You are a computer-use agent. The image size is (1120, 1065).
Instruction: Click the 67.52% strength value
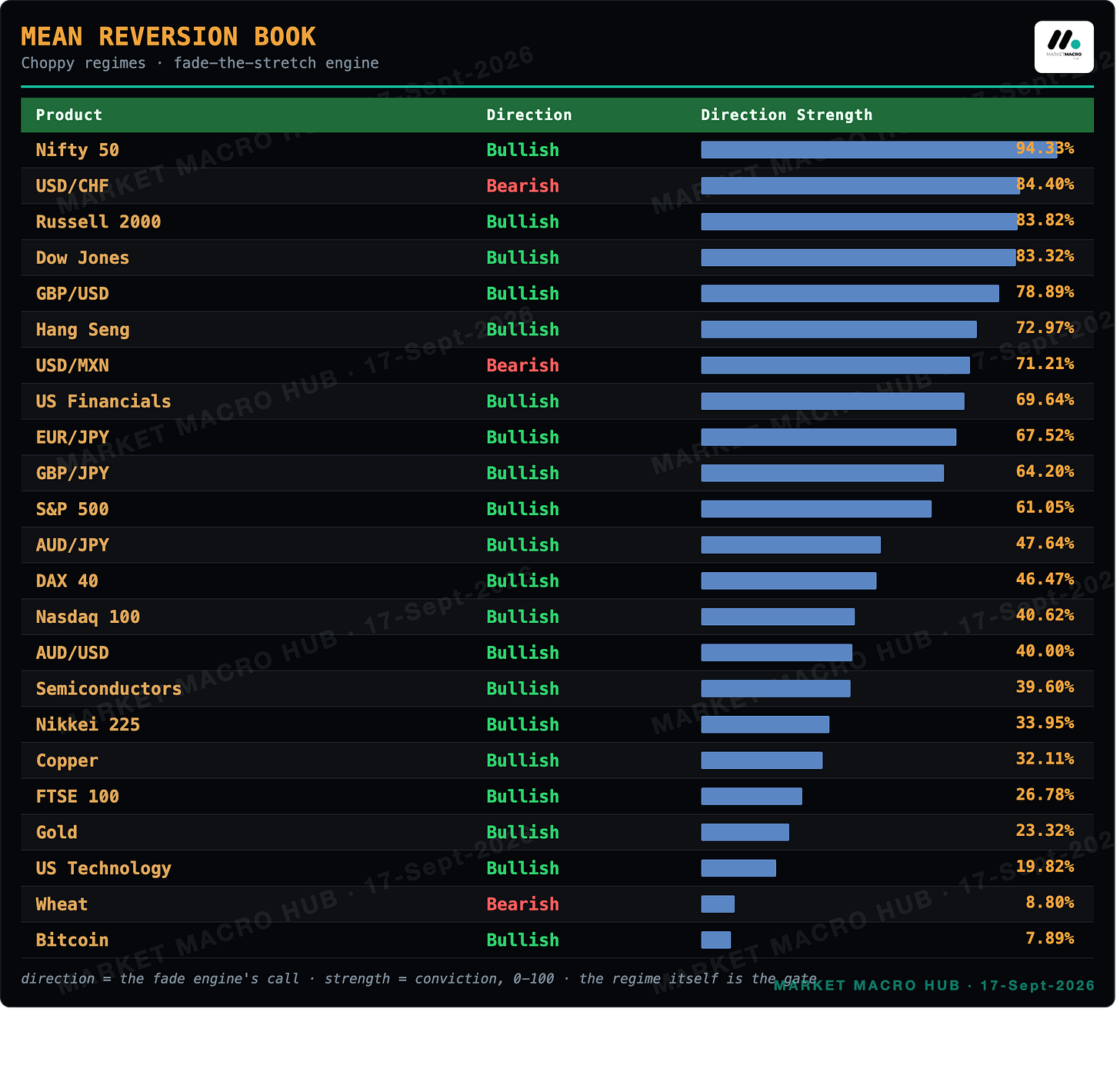(x=1045, y=435)
